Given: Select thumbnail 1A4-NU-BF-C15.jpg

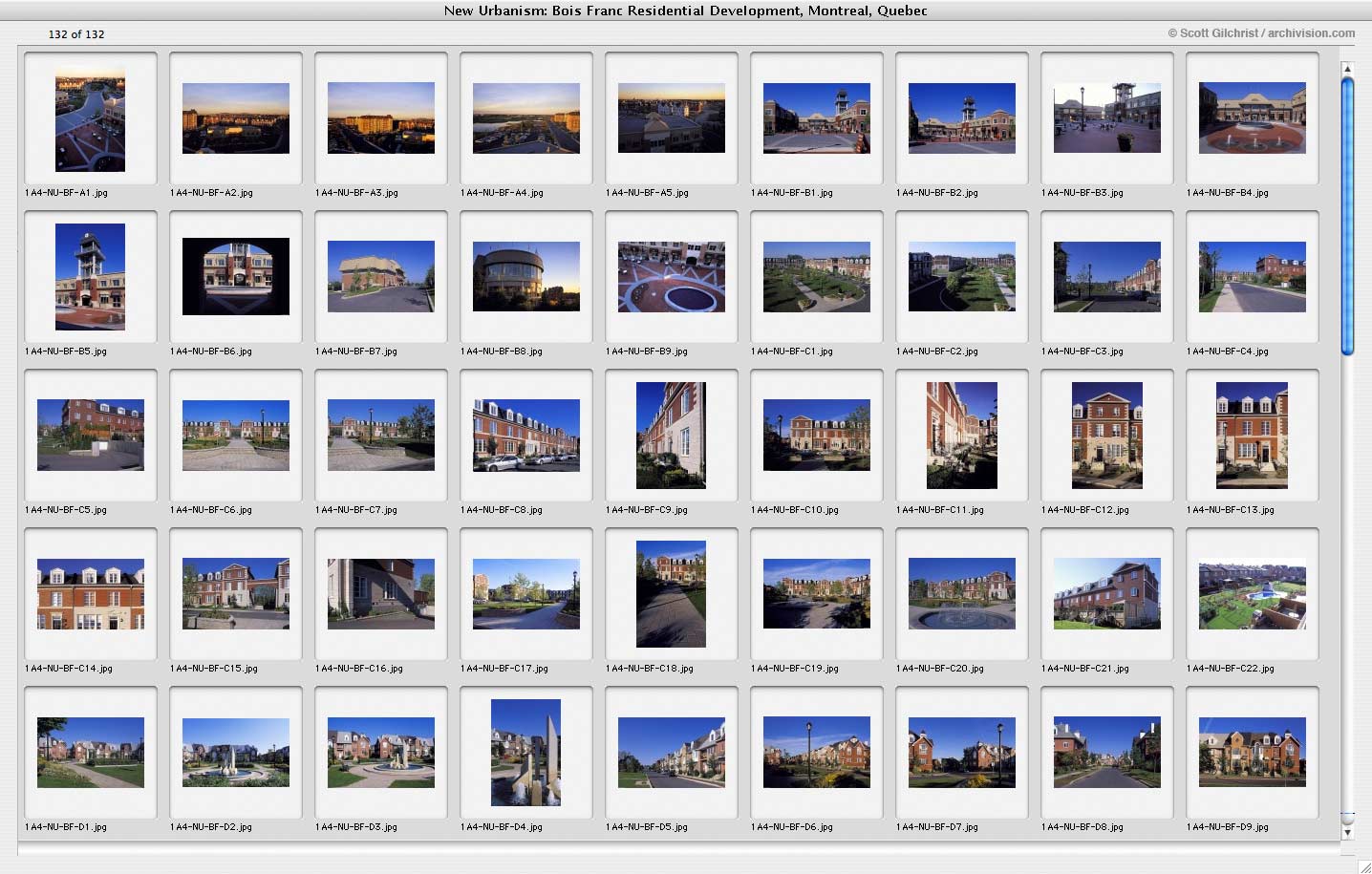Looking at the screenshot, I should pos(236,594).
